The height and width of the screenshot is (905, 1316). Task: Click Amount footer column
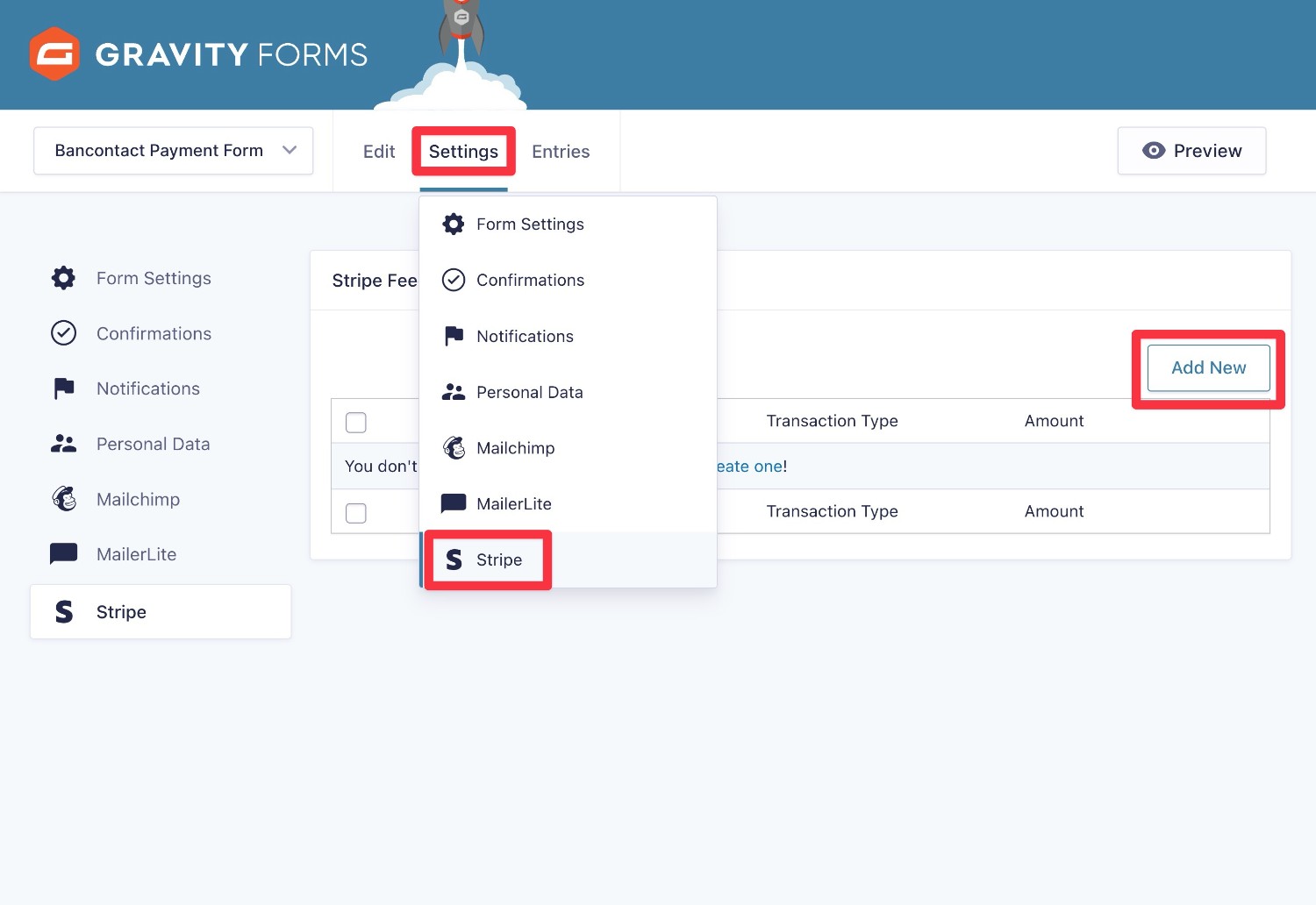coord(1054,511)
